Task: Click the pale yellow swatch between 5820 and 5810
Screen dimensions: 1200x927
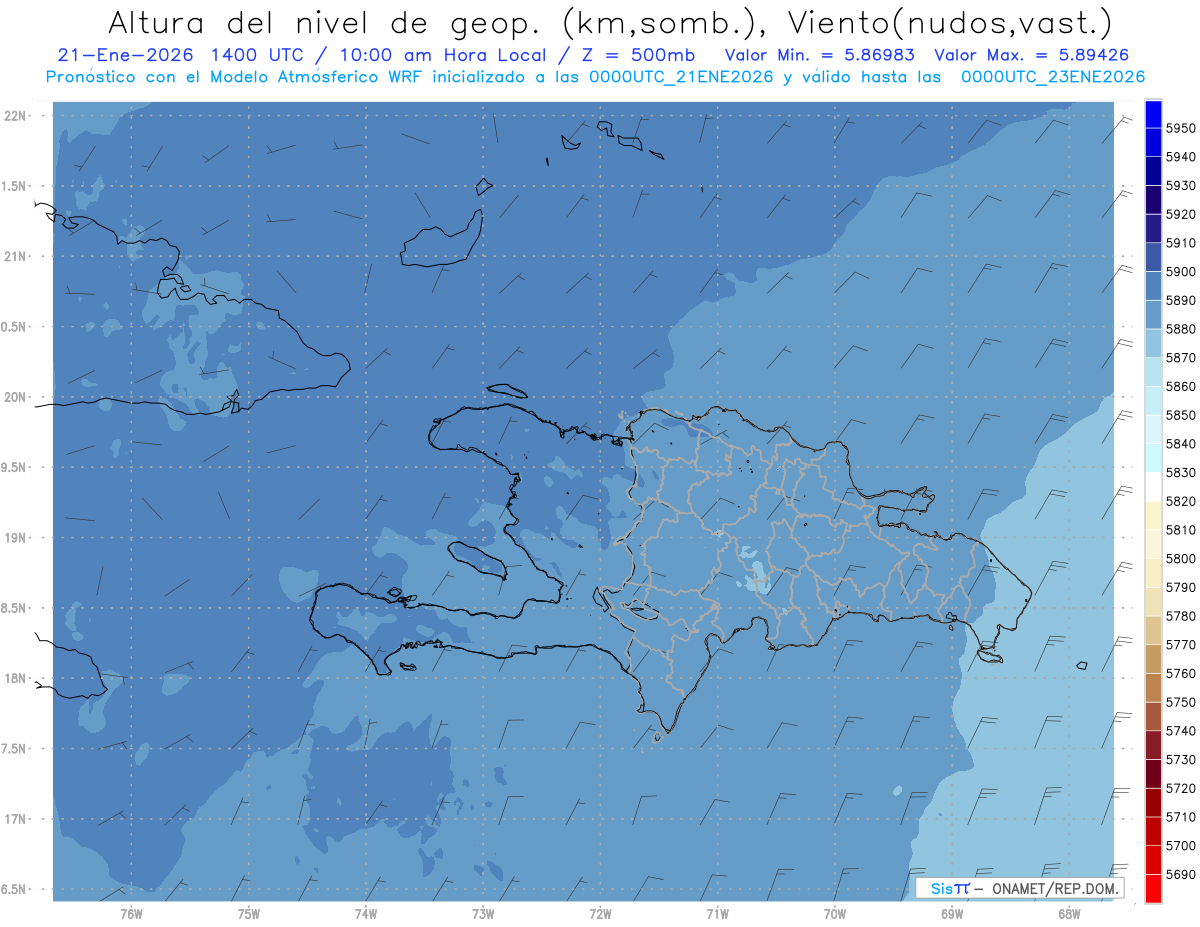Action: pyautogui.click(x=1153, y=515)
